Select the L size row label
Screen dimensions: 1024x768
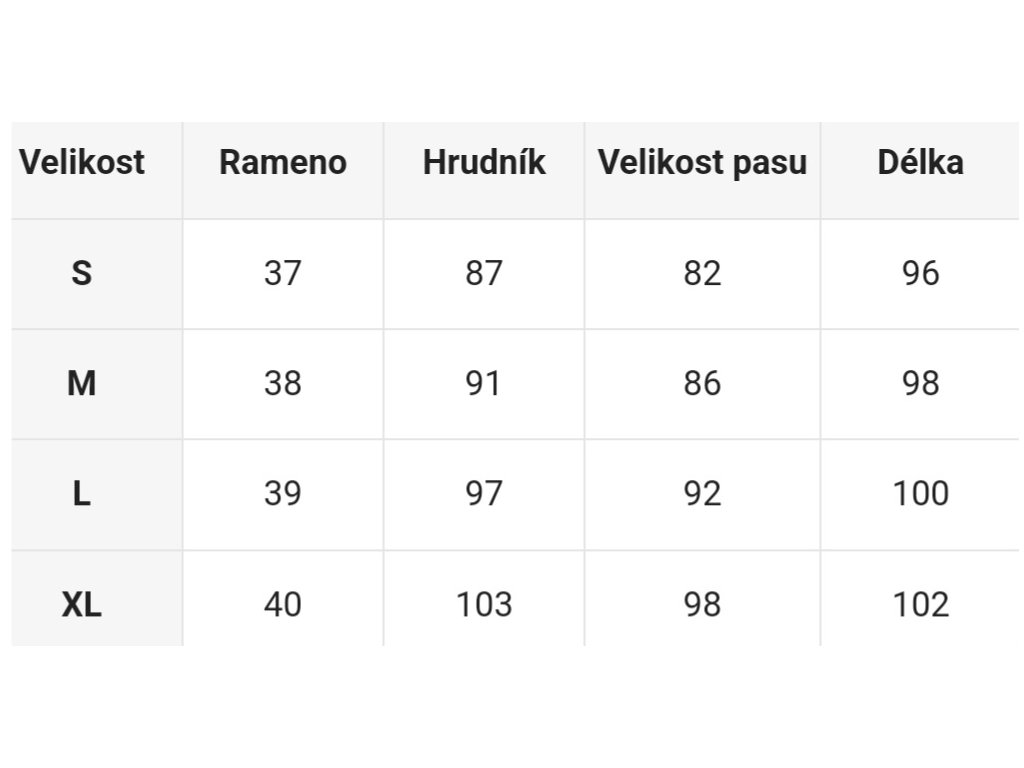coord(82,494)
